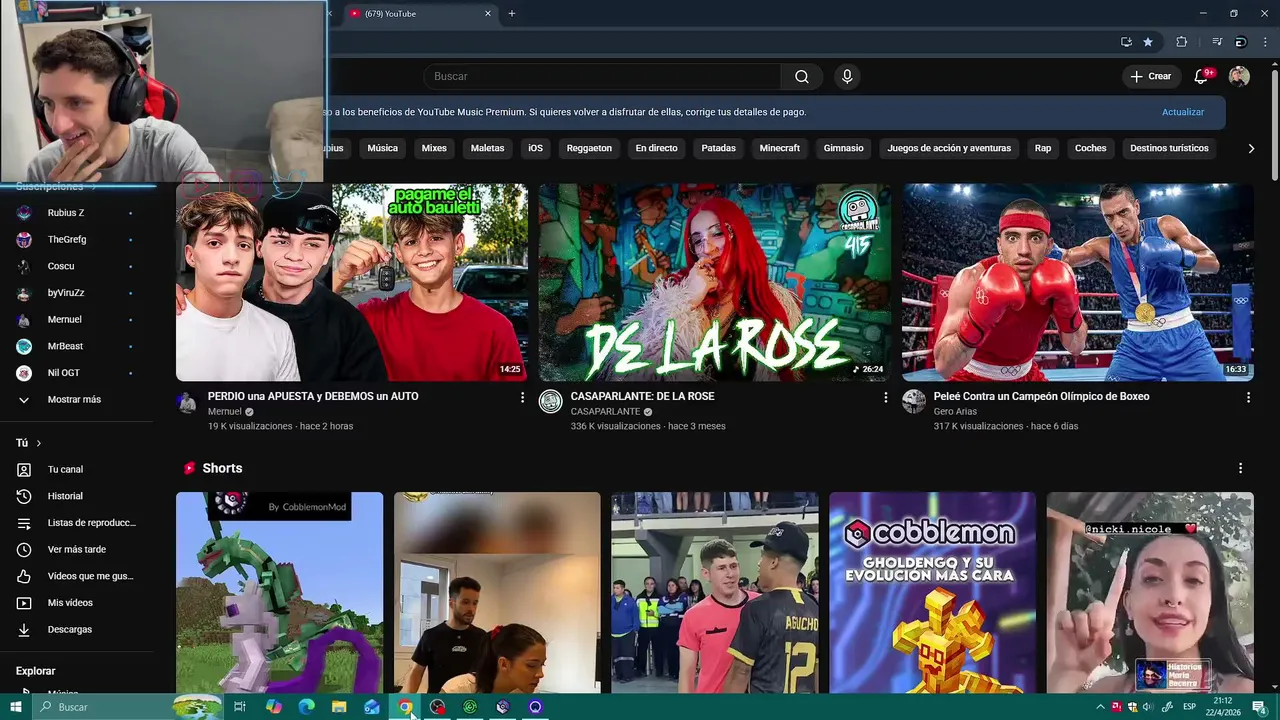The image size is (1280, 720).
Task: Open Chrome from Windows taskbar
Action: pos(405,707)
